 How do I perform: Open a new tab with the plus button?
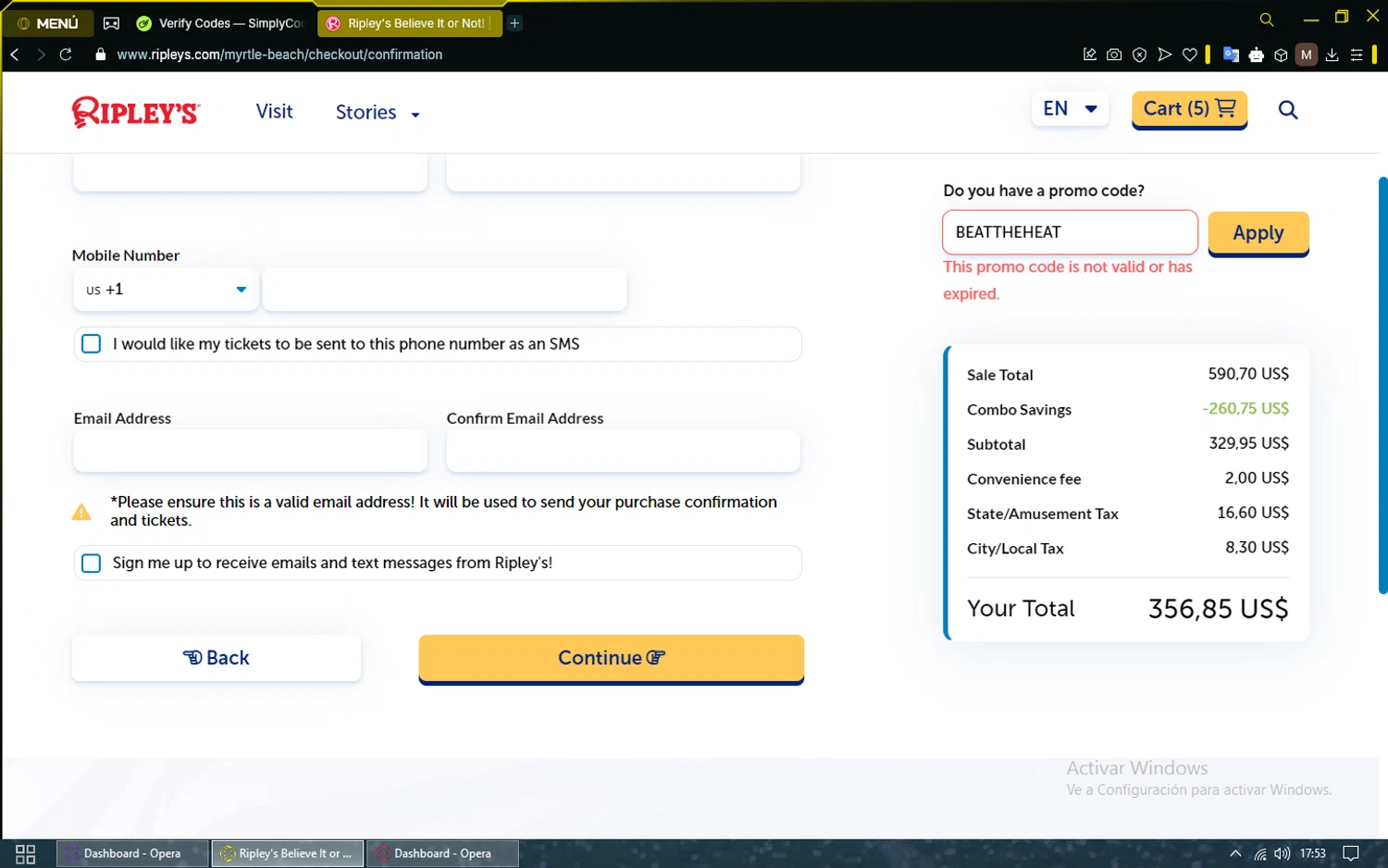tap(515, 23)
